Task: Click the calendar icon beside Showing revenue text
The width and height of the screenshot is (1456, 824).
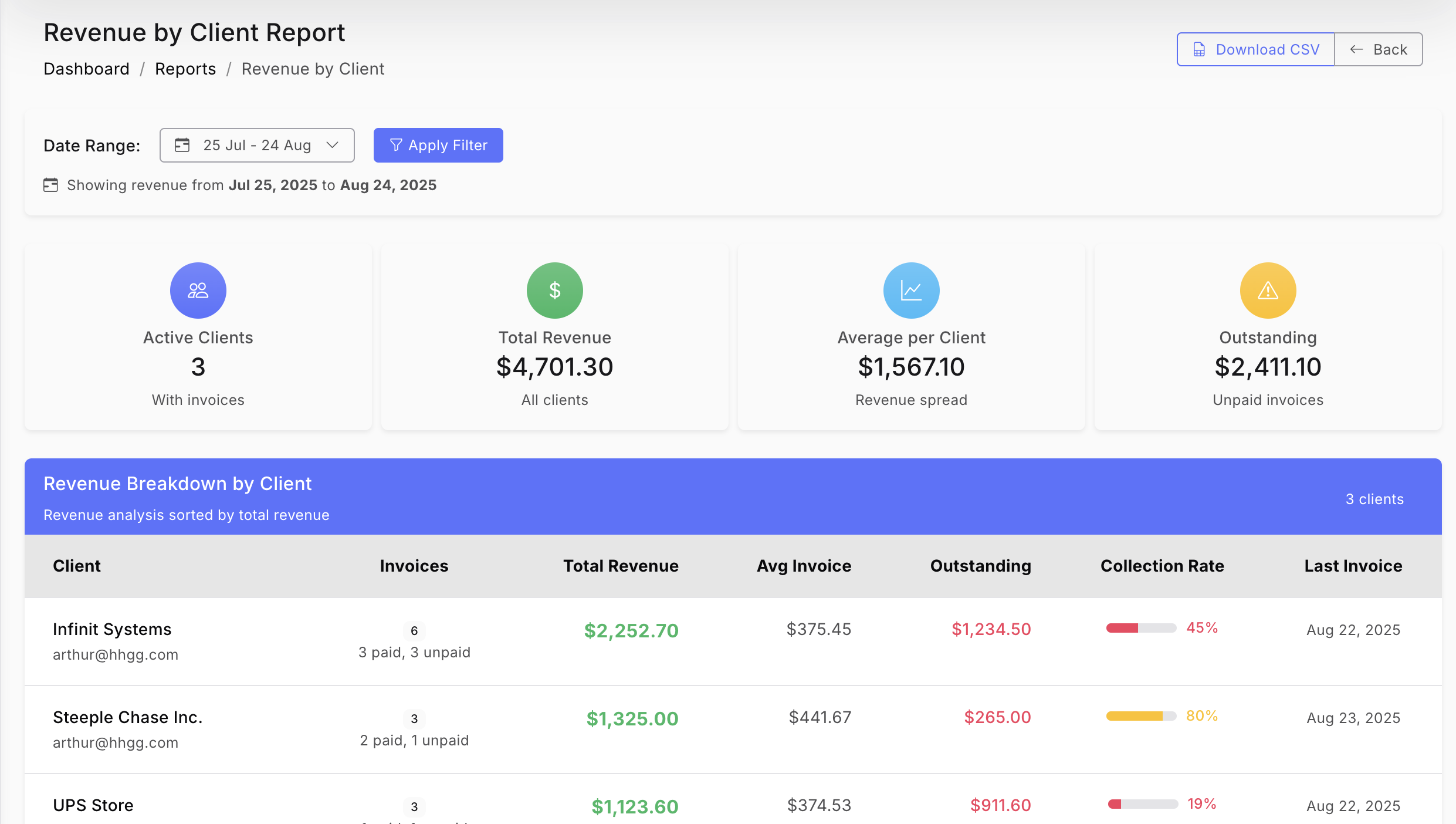Action: [x=51, y=185]
